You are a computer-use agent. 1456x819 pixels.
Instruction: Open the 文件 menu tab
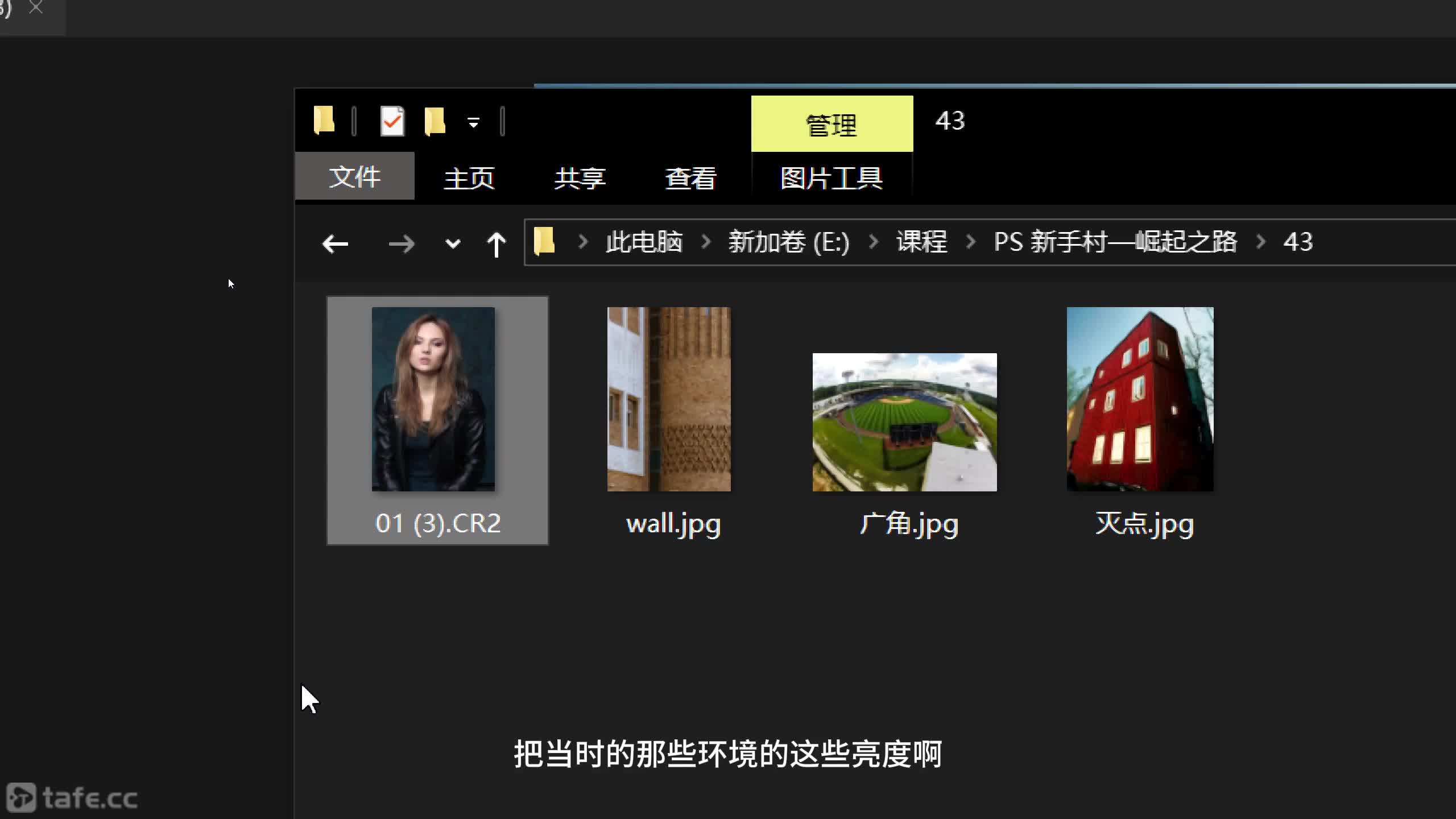click(355, 176)
